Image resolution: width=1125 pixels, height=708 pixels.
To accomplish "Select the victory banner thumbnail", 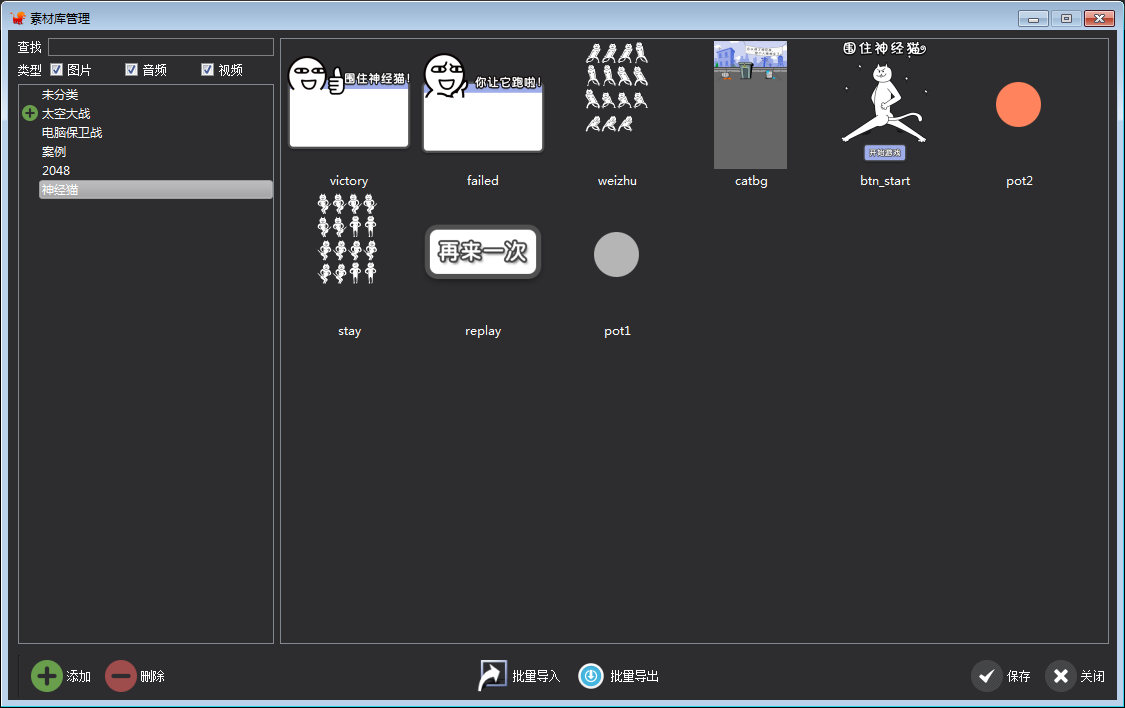I will (x=349, y=105).
